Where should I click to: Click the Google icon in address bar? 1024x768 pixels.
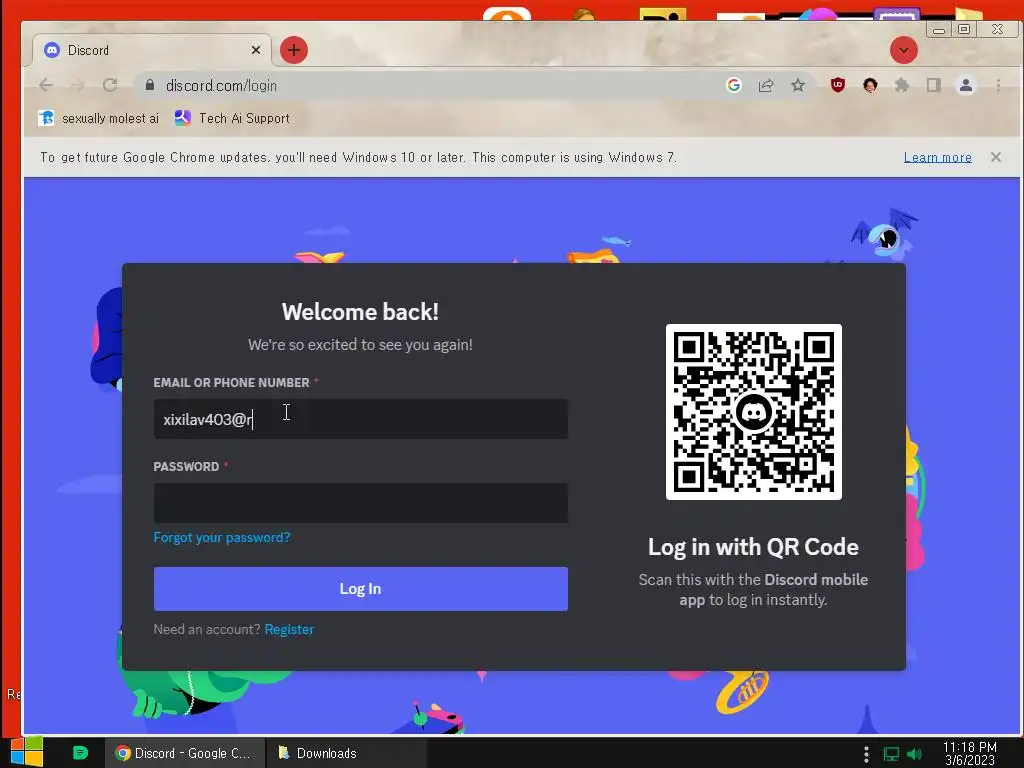point(734,86)
